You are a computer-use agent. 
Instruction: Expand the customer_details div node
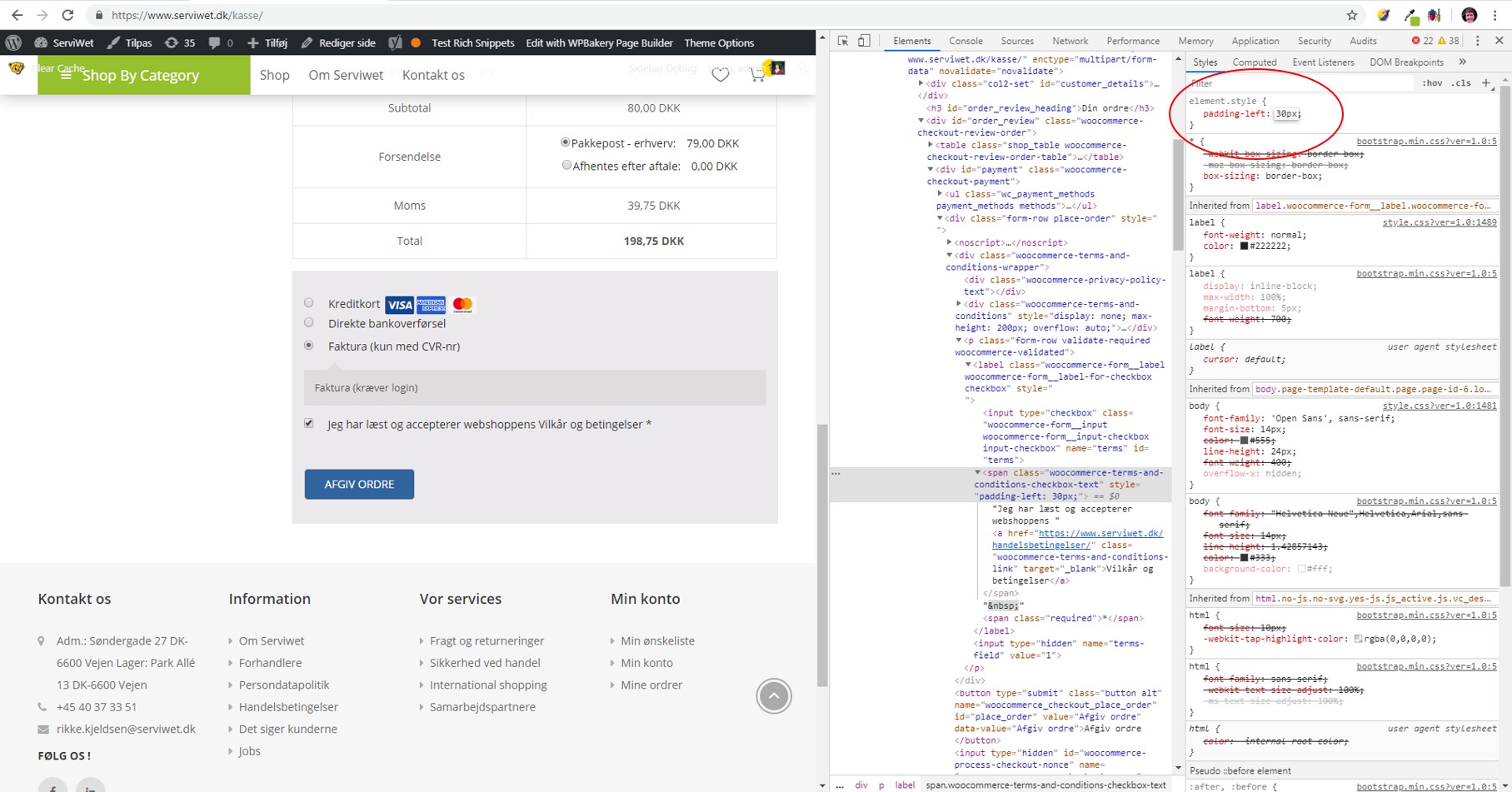click(x=921, y=83)
